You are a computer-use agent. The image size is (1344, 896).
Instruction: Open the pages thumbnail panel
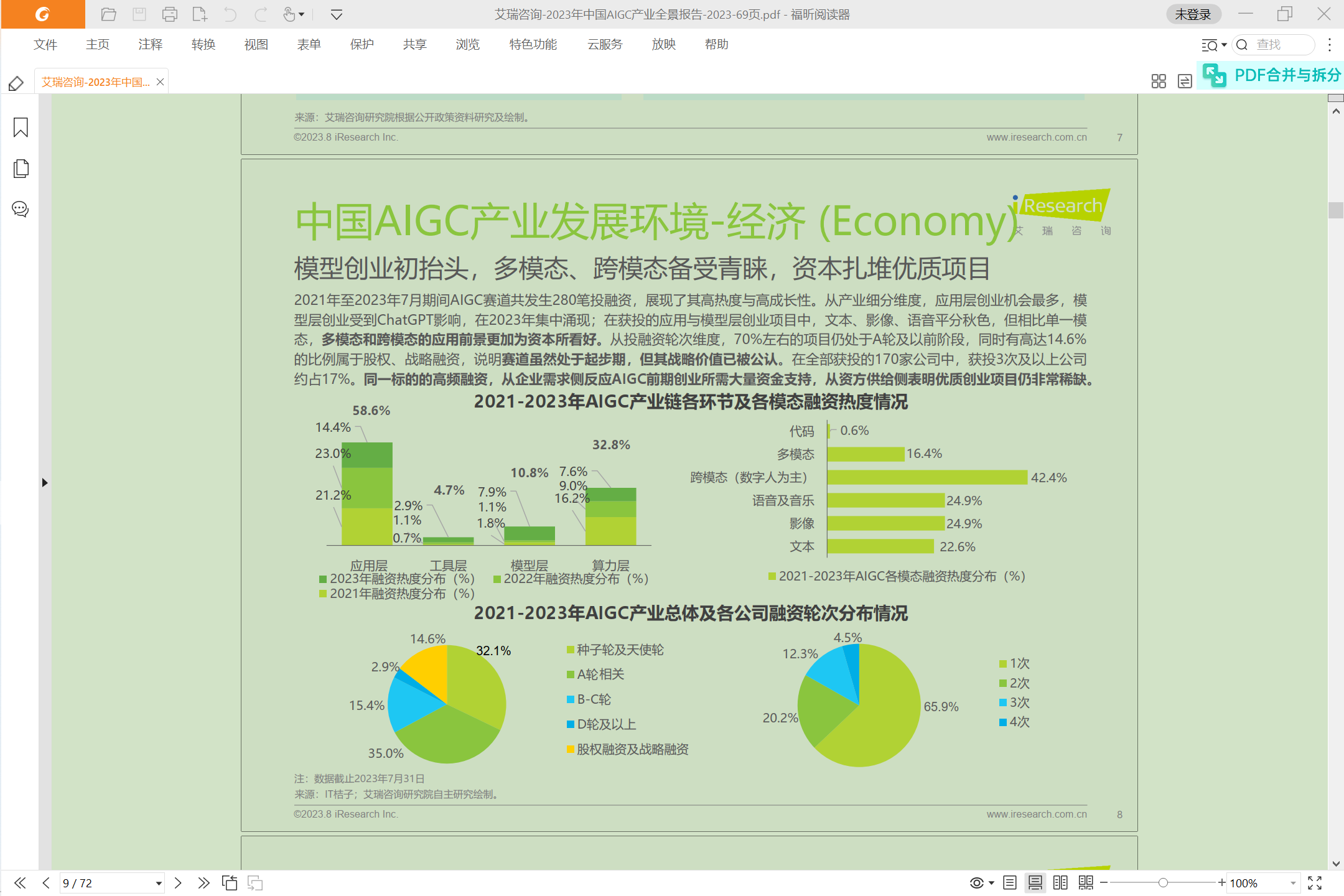(21, 169)
